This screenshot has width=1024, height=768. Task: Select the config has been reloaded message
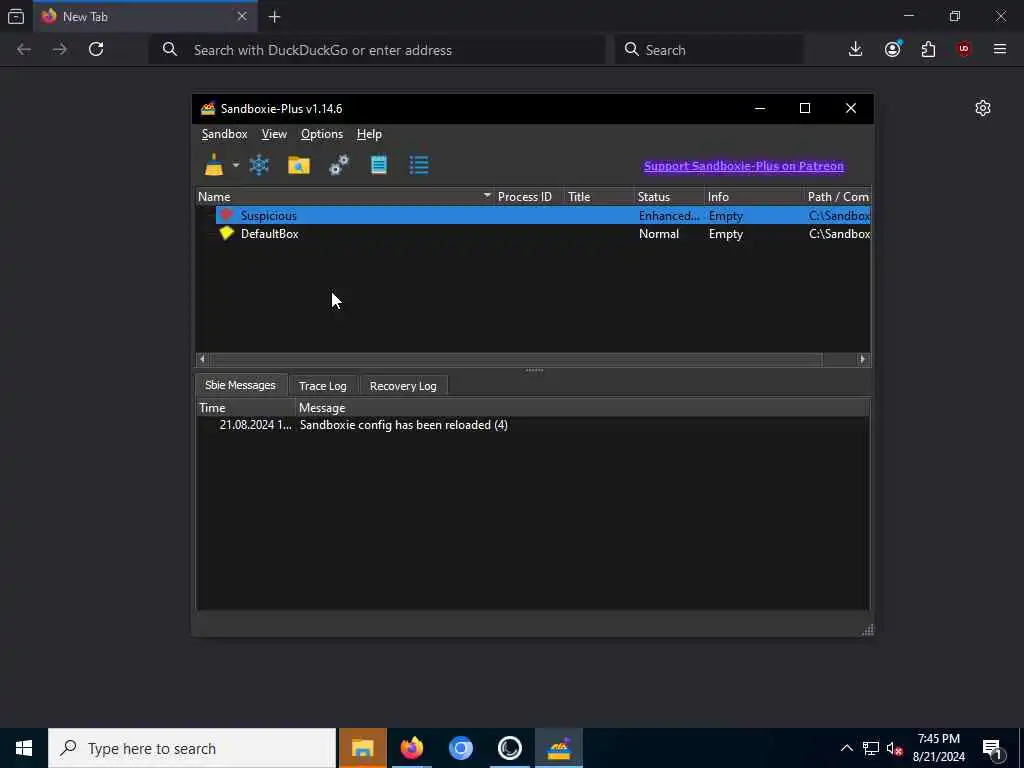[404, 425]
